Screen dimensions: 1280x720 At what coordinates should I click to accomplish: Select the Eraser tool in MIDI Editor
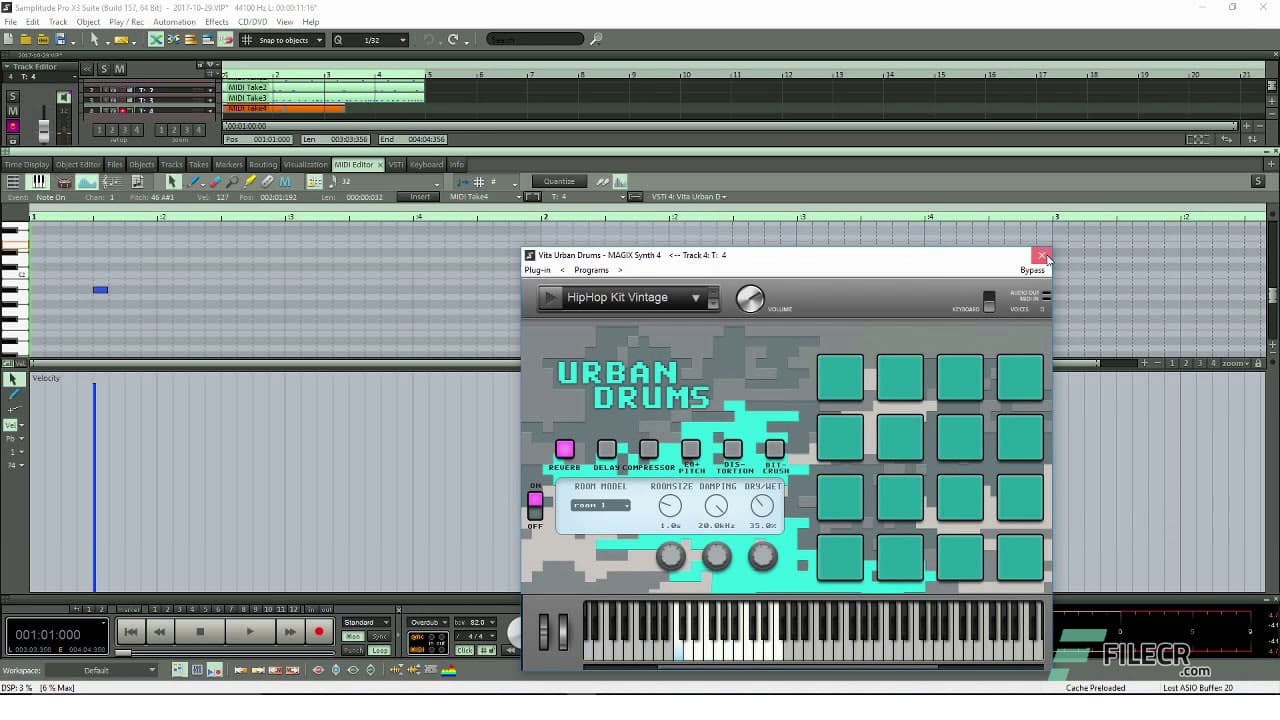(x=215, y=181)
